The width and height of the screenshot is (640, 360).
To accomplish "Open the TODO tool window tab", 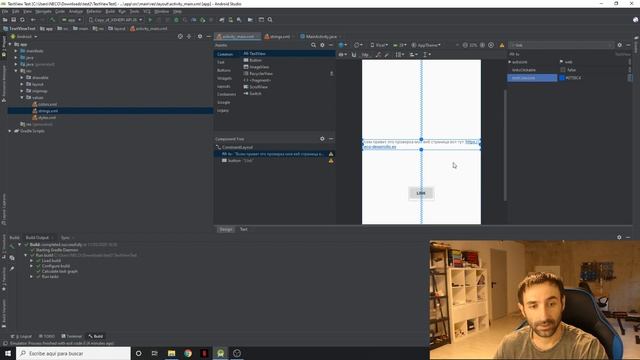I will (x=47, y=336).
